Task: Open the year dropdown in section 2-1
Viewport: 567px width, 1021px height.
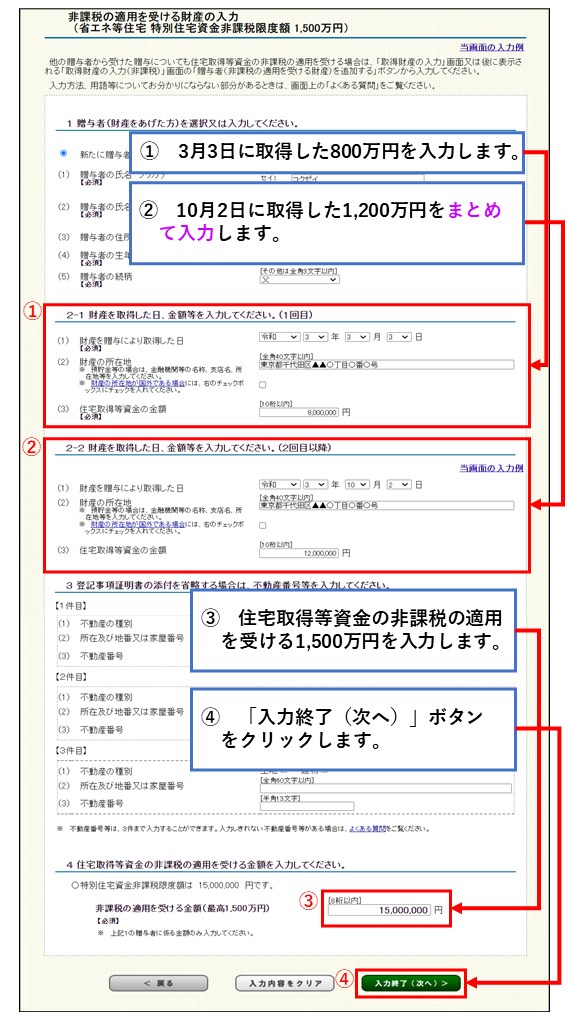Action: click(314, 337)
